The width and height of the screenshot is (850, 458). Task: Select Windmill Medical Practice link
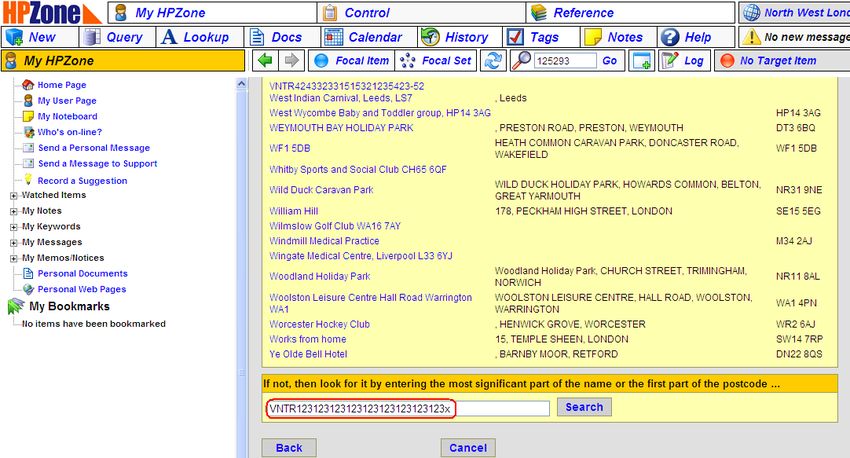pos(324,241)
